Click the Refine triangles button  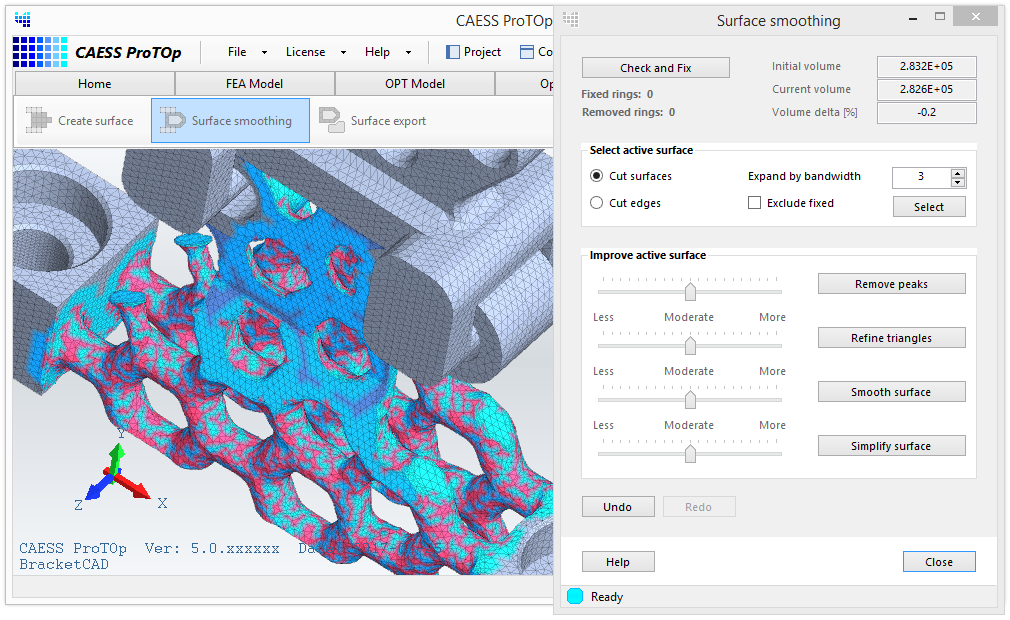coord(891,338)
